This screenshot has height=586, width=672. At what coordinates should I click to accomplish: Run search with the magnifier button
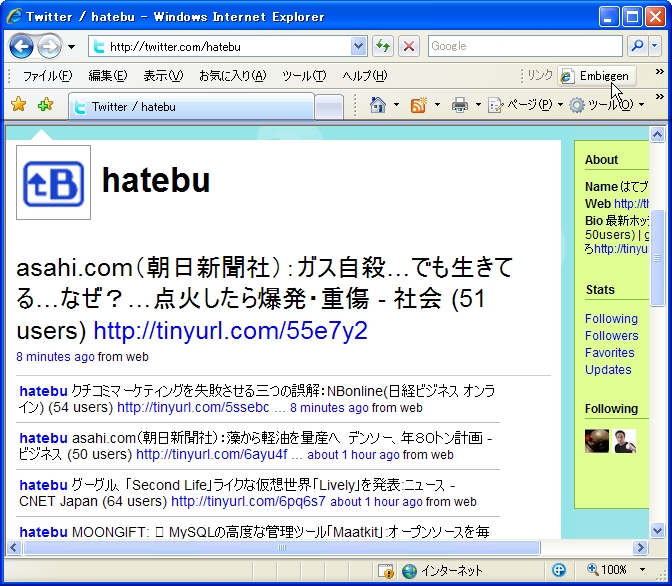[638, 46]
